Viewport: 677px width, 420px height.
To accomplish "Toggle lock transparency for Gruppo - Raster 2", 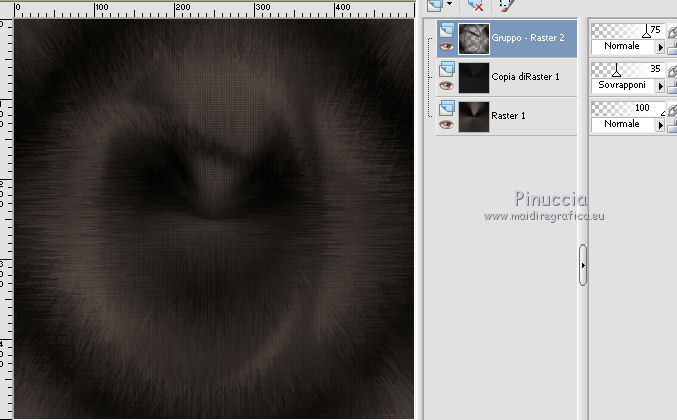I will click(672, 48).
